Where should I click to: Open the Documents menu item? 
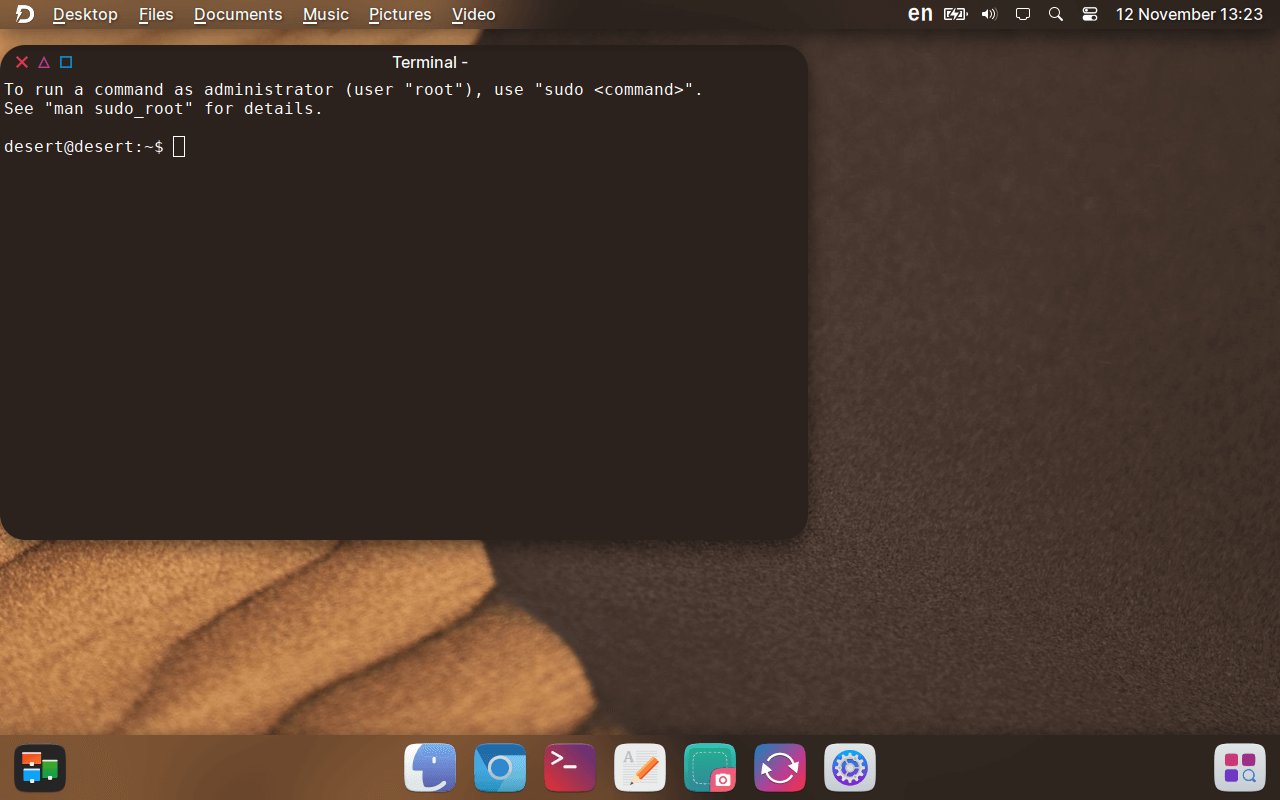point(238,14)
